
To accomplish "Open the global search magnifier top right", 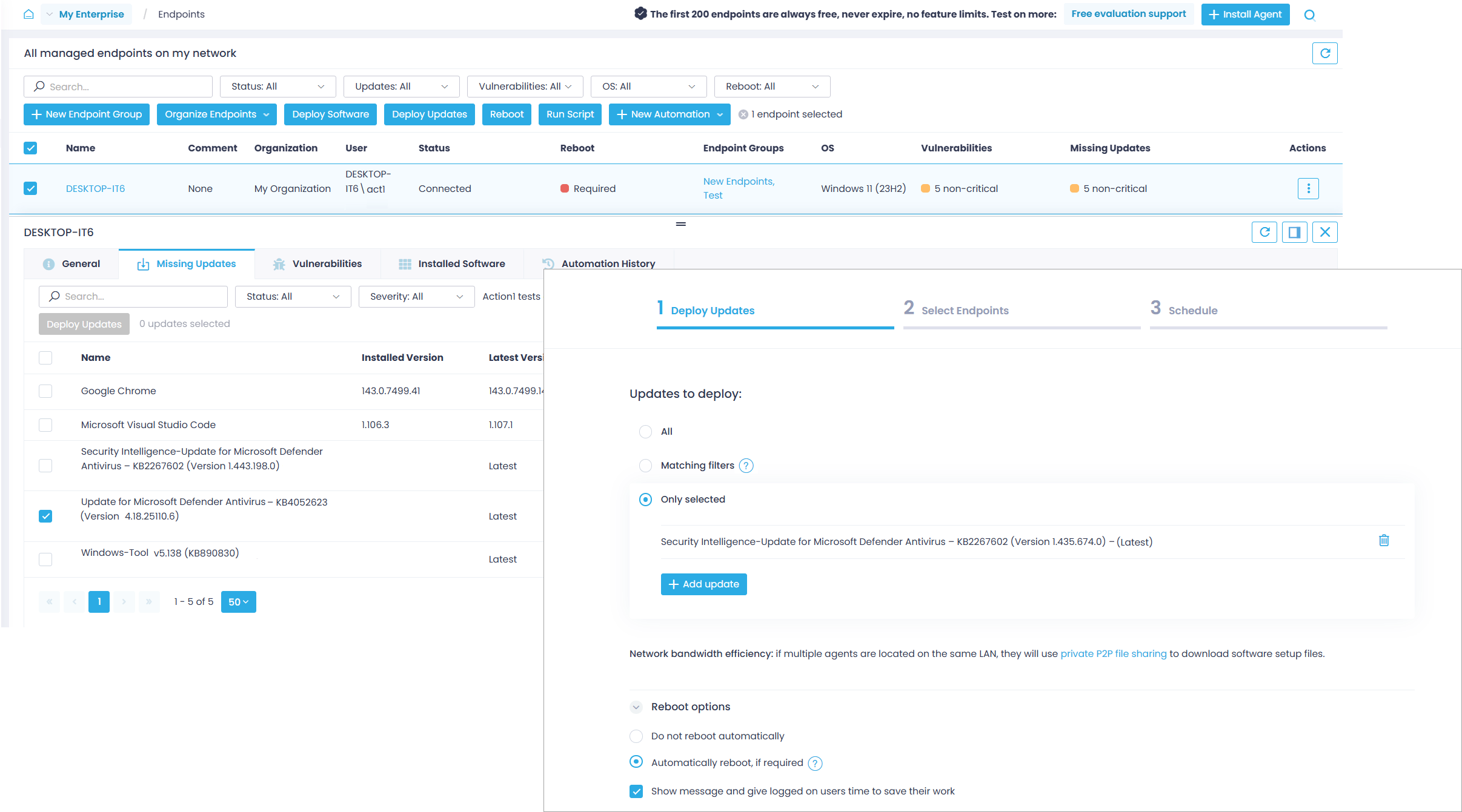I will (x=1309, y=14).
